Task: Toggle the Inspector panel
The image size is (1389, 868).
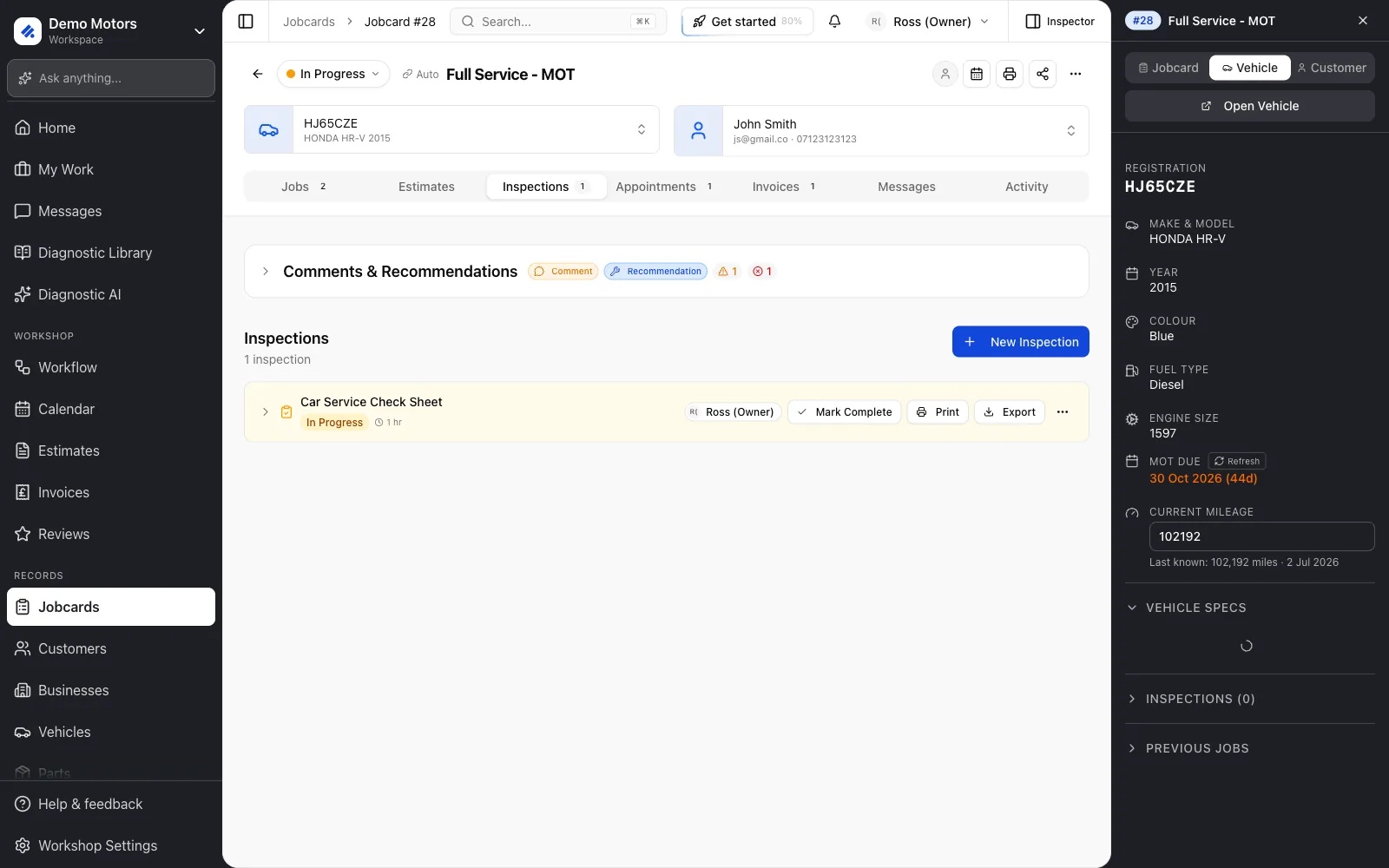Action: [1060, 22]
